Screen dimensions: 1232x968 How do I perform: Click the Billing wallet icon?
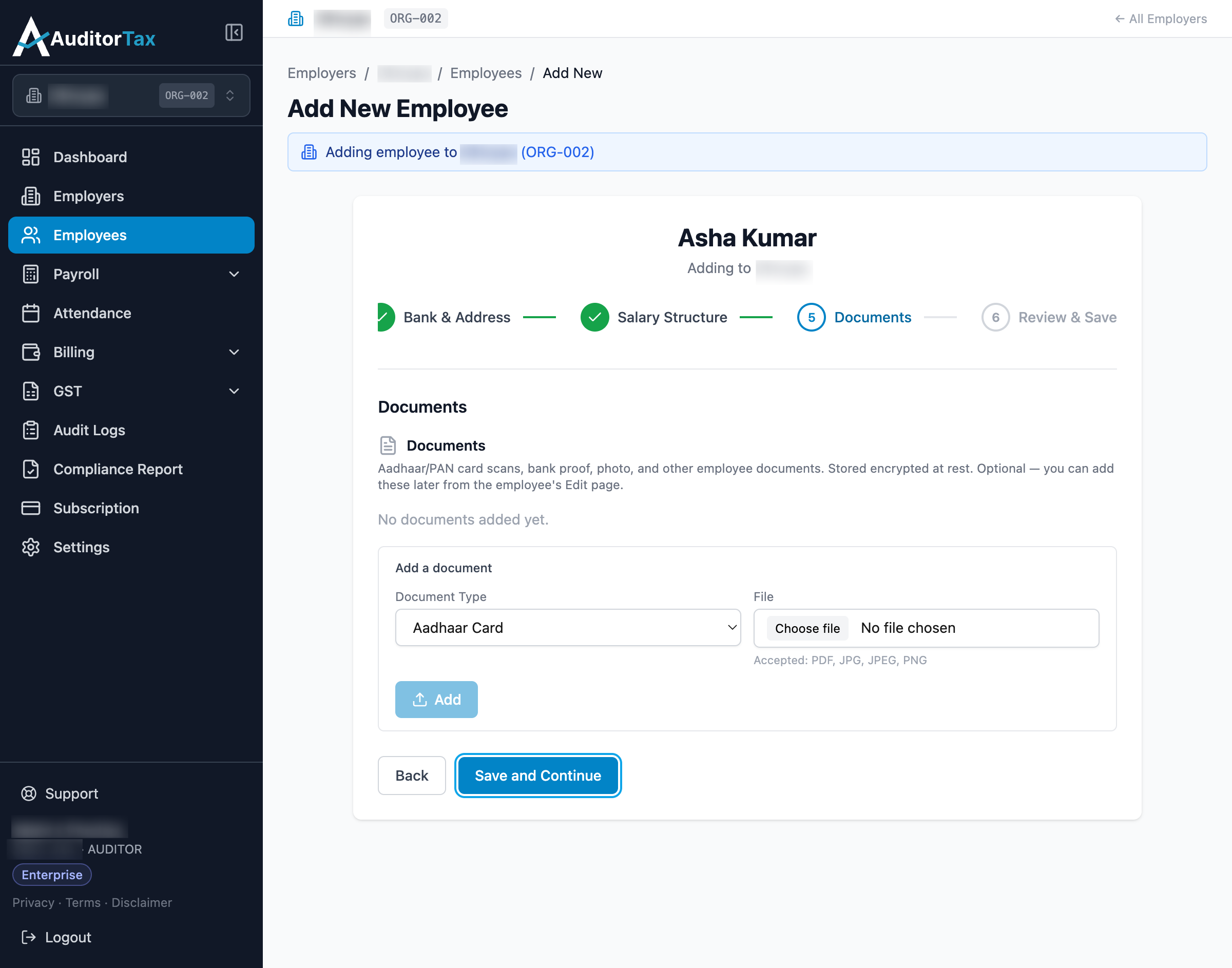click(x=31, y=352)
